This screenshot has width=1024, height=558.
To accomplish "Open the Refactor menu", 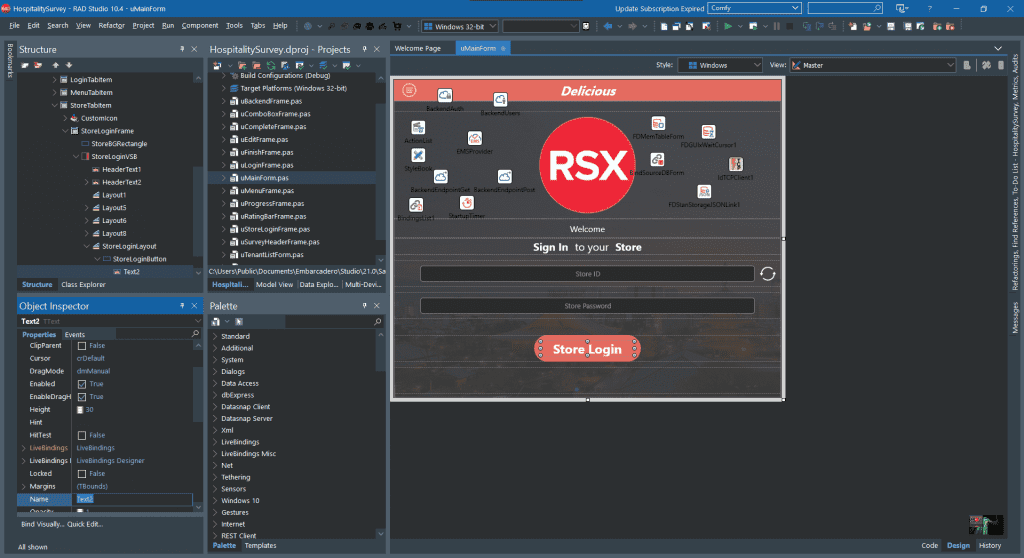I will pyautogui.click(x=111, y=25).
